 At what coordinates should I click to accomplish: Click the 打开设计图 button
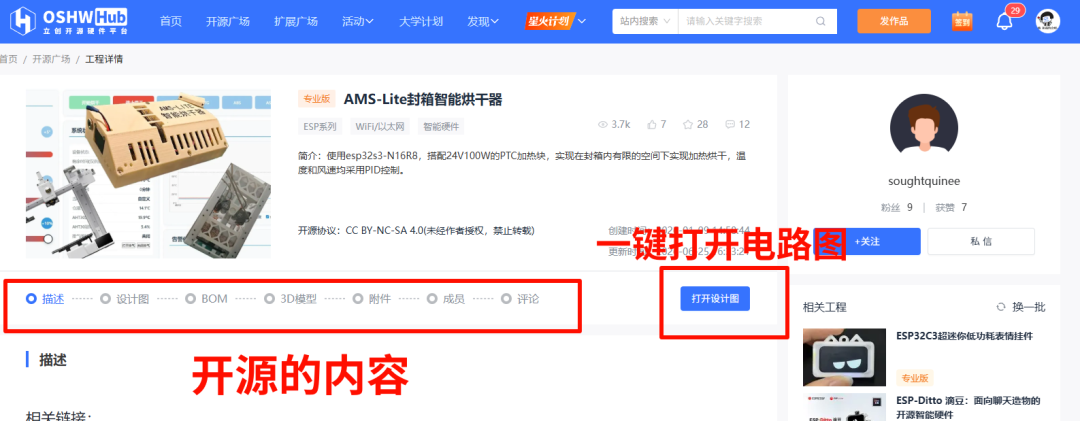tap(715, 298)
